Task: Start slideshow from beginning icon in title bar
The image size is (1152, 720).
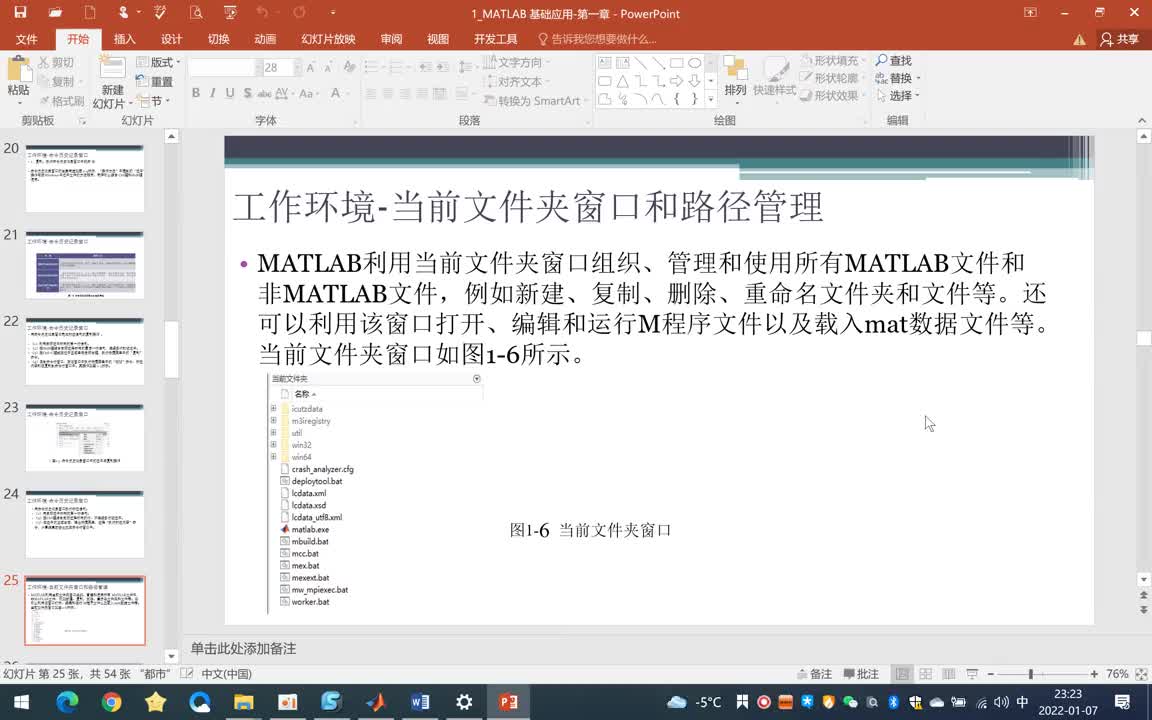Action: pyautogui.click(x=230, y=12)
